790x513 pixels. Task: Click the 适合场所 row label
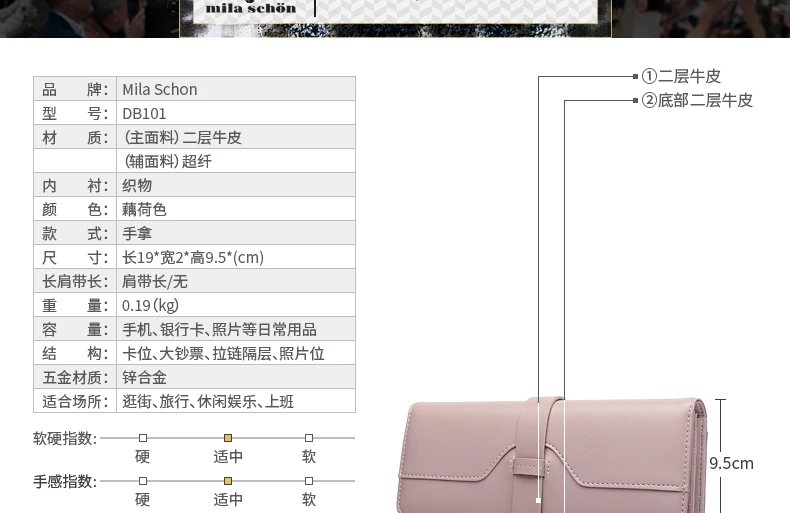pos(75,401)
